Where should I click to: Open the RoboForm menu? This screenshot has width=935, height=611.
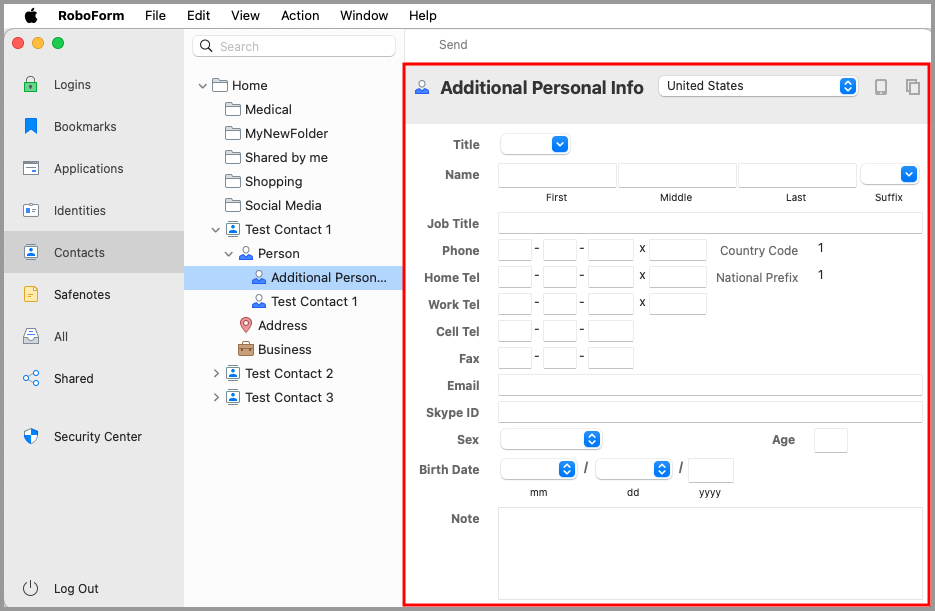point(91,15)
